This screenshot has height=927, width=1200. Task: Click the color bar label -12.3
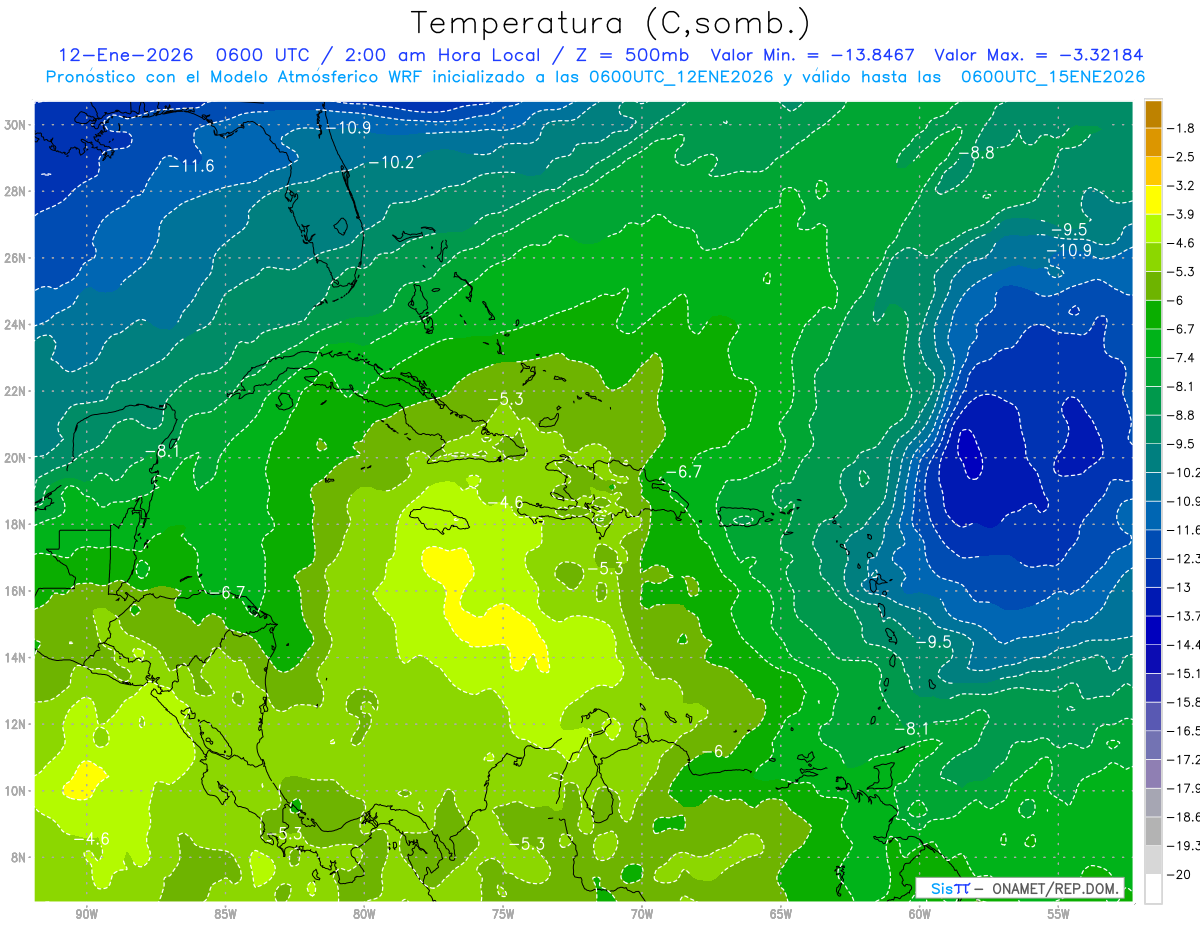1183,559
